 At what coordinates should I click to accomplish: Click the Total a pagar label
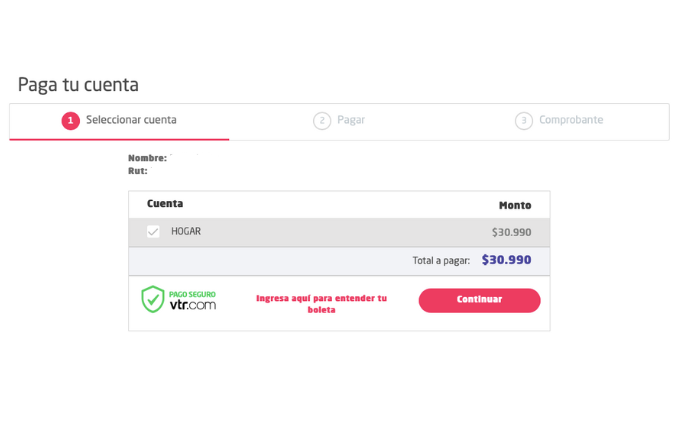pos(441,260)
